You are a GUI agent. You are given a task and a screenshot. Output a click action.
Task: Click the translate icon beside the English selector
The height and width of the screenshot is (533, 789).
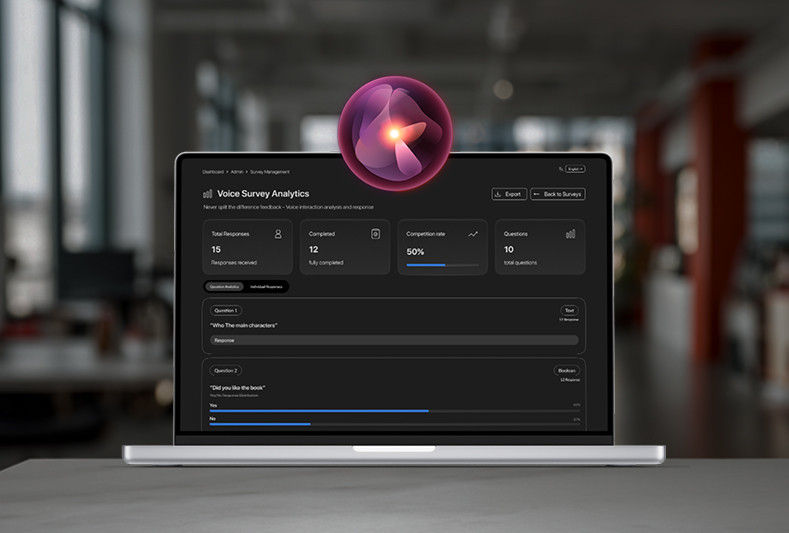click(x=561, y=169)
